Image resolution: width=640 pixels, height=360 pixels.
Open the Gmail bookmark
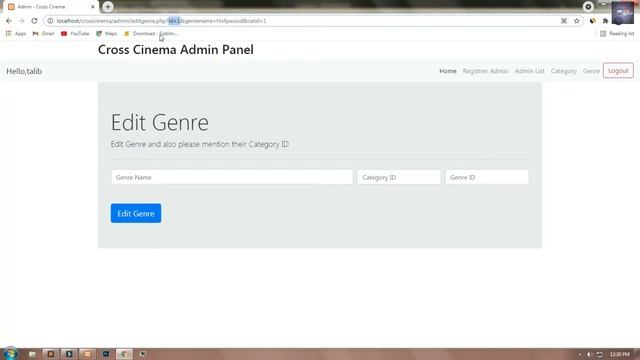point(43,33)
